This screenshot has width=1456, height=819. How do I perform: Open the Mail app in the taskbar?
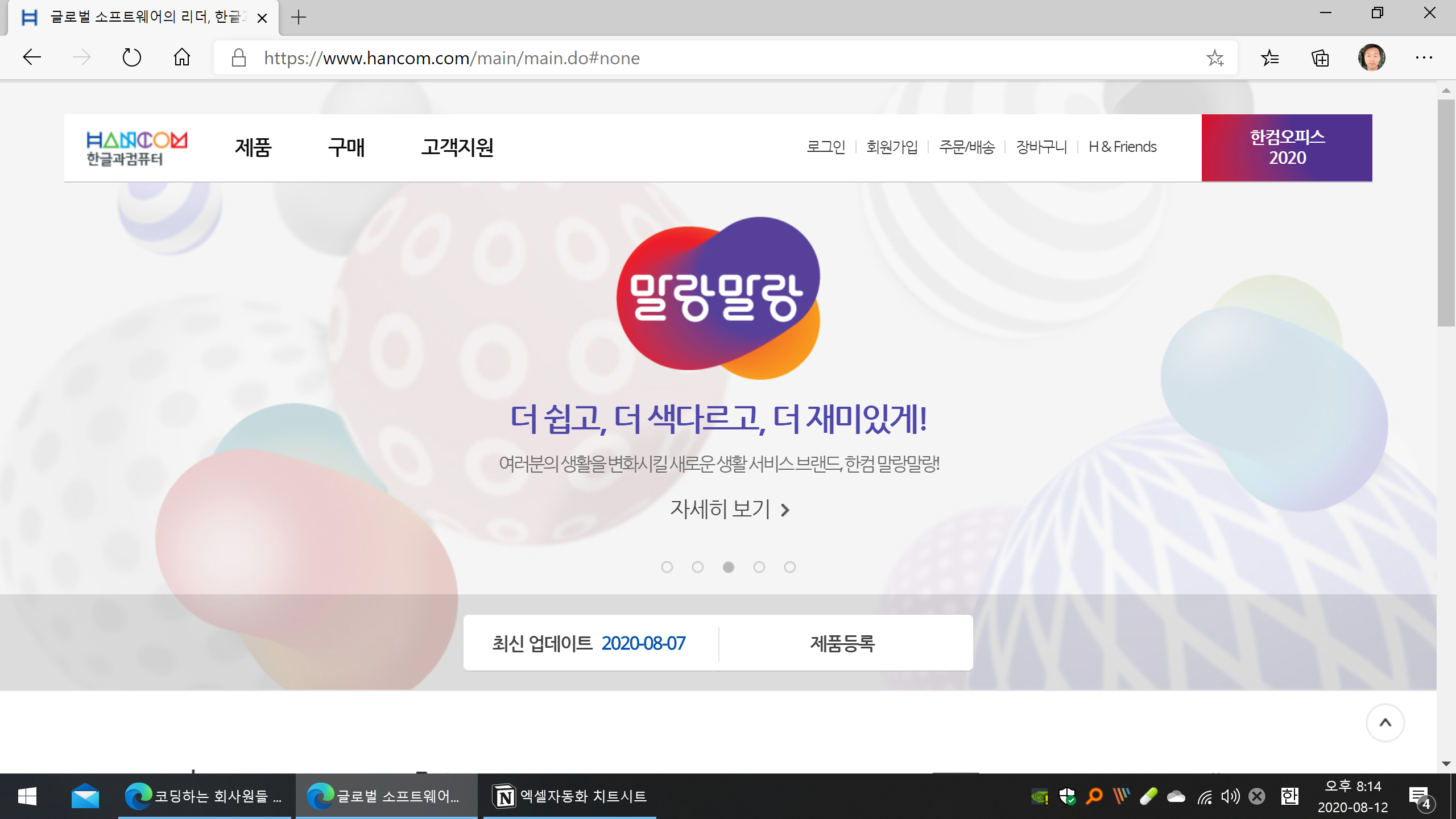85,796
